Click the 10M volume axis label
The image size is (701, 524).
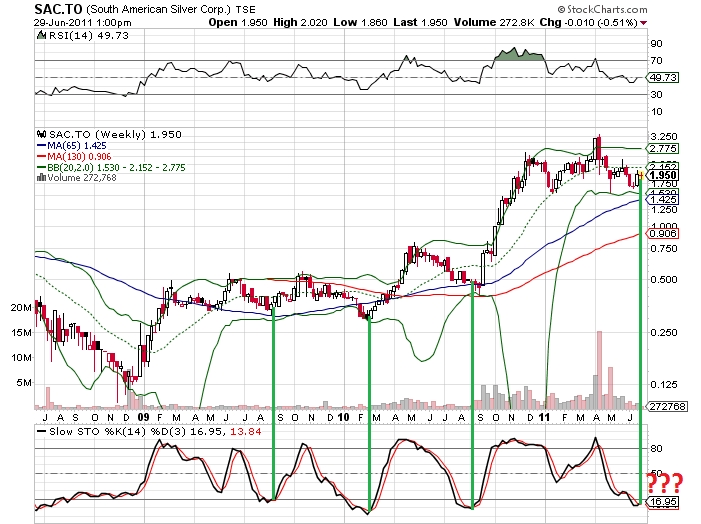(21, 358)
